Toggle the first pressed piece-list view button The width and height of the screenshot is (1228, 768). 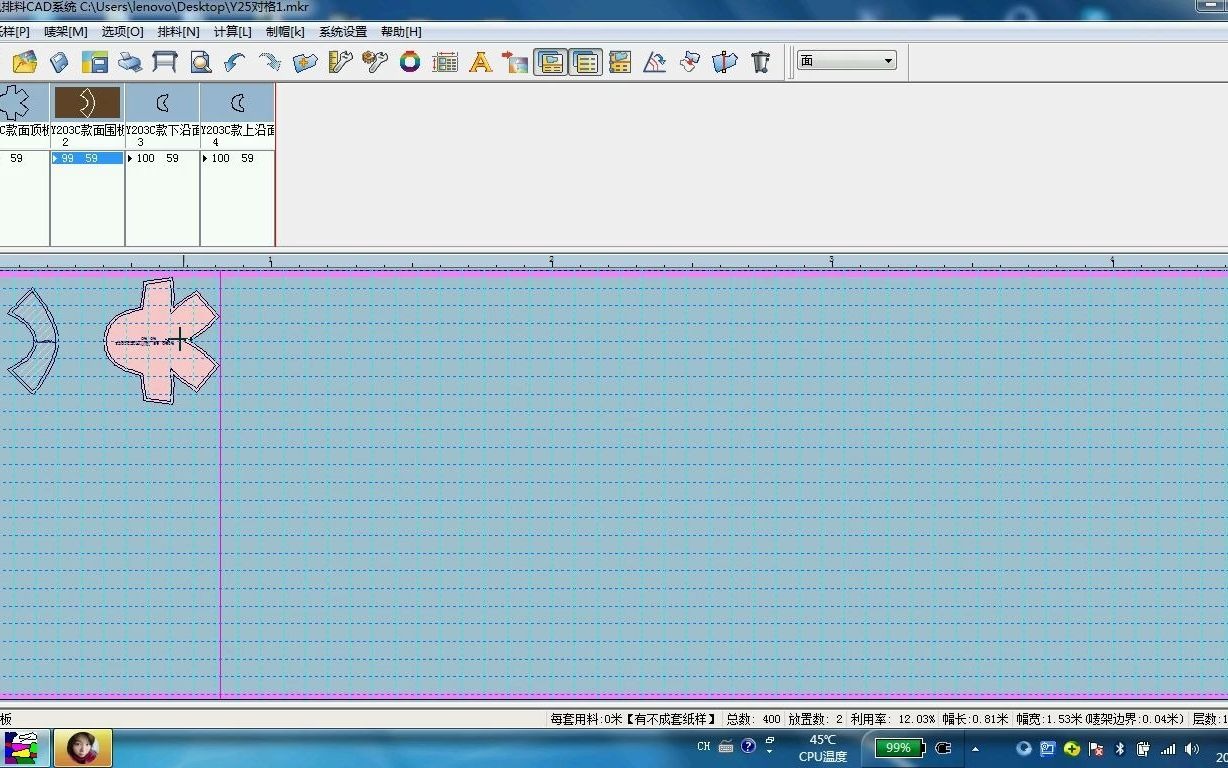[x=550, y=61]
